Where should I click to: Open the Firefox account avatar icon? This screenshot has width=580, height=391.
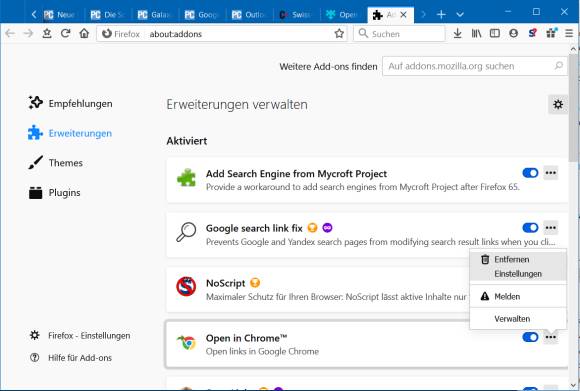513,34
